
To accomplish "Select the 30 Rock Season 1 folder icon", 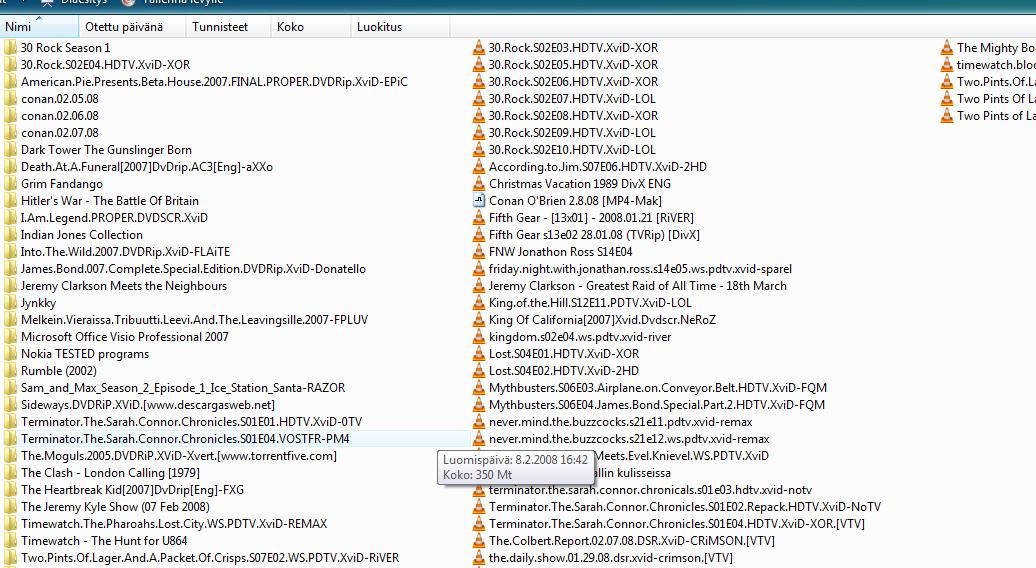I will 10,48.
